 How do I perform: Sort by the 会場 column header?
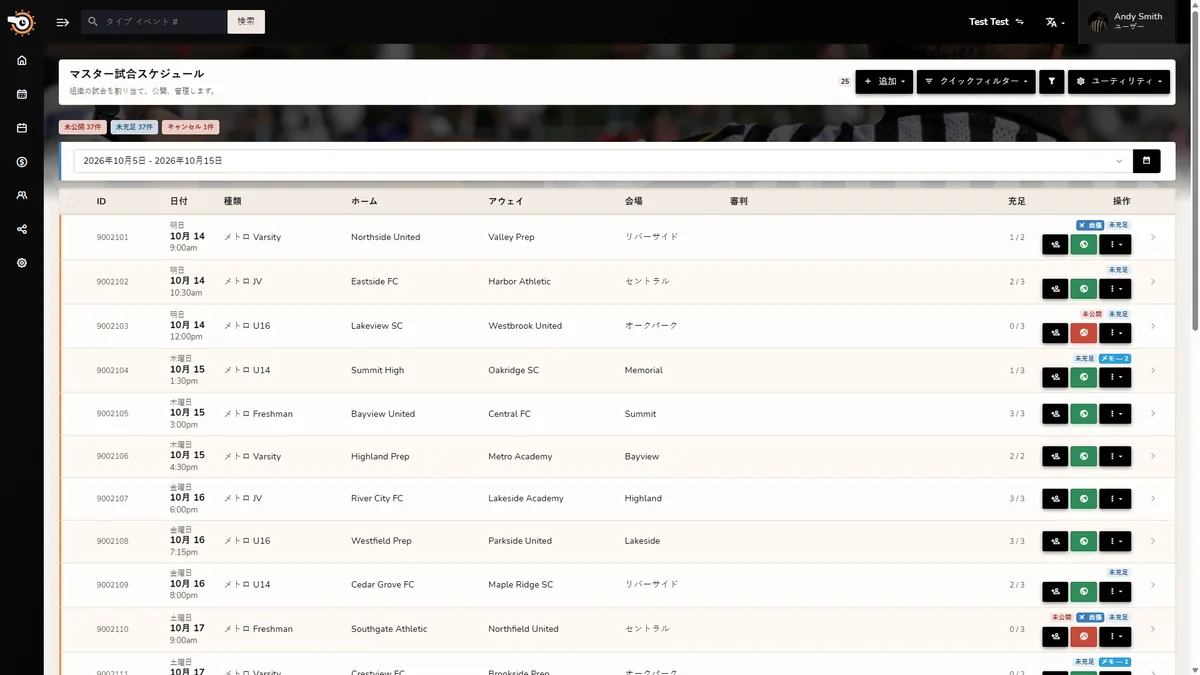(x=634, y=201)
